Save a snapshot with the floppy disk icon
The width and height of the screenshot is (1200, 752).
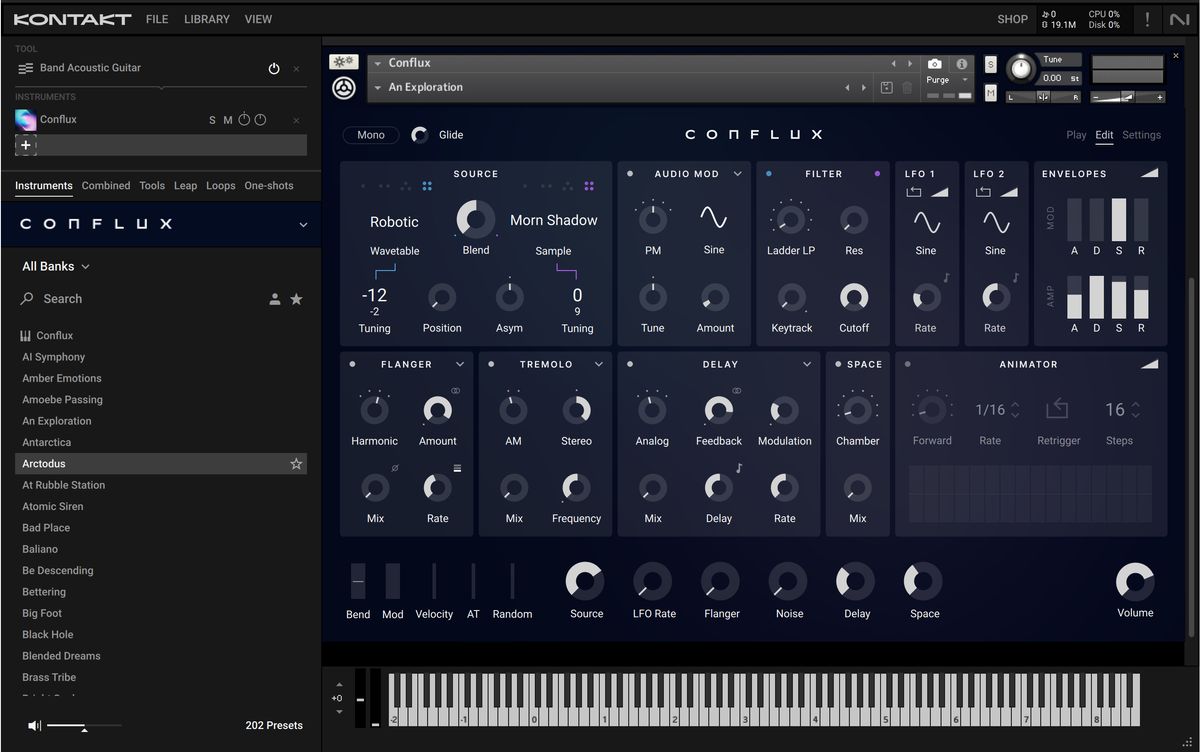click(x=886, y=88)
